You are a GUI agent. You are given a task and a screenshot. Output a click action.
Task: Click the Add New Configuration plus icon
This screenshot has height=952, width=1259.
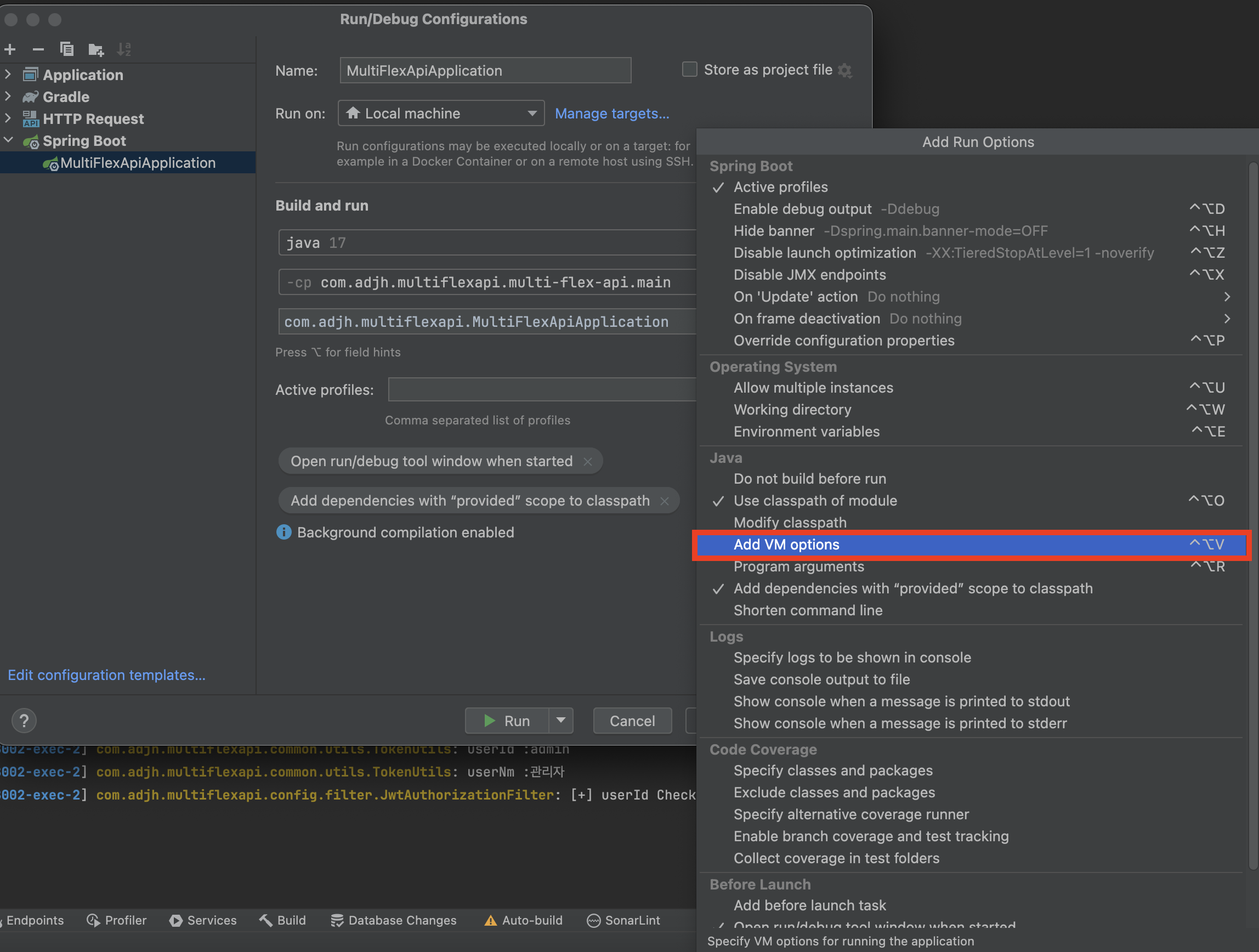[10, 49]
